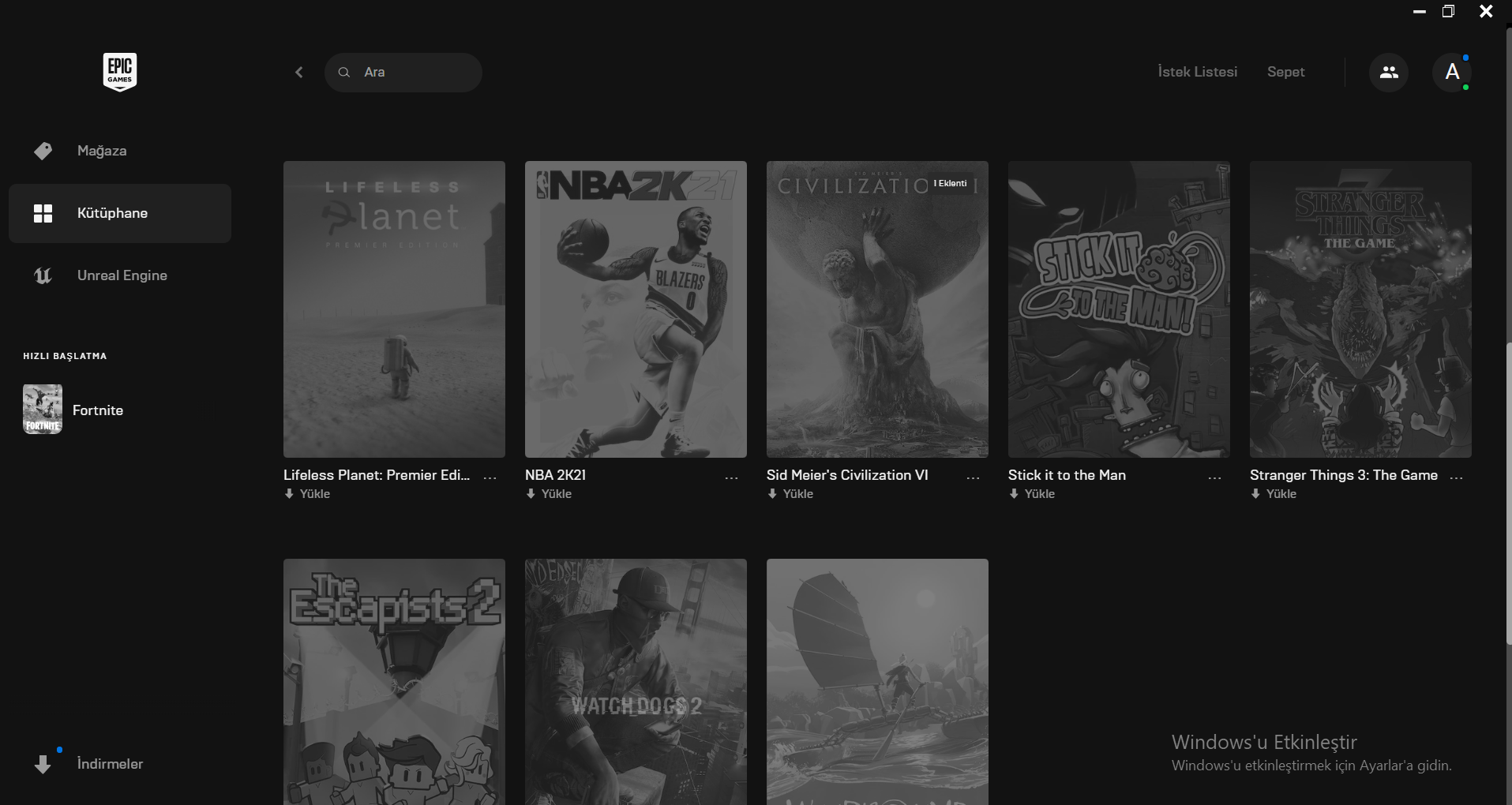
Task: Open the sailing boat game cover thumbnail
Action: pos(877,682)
